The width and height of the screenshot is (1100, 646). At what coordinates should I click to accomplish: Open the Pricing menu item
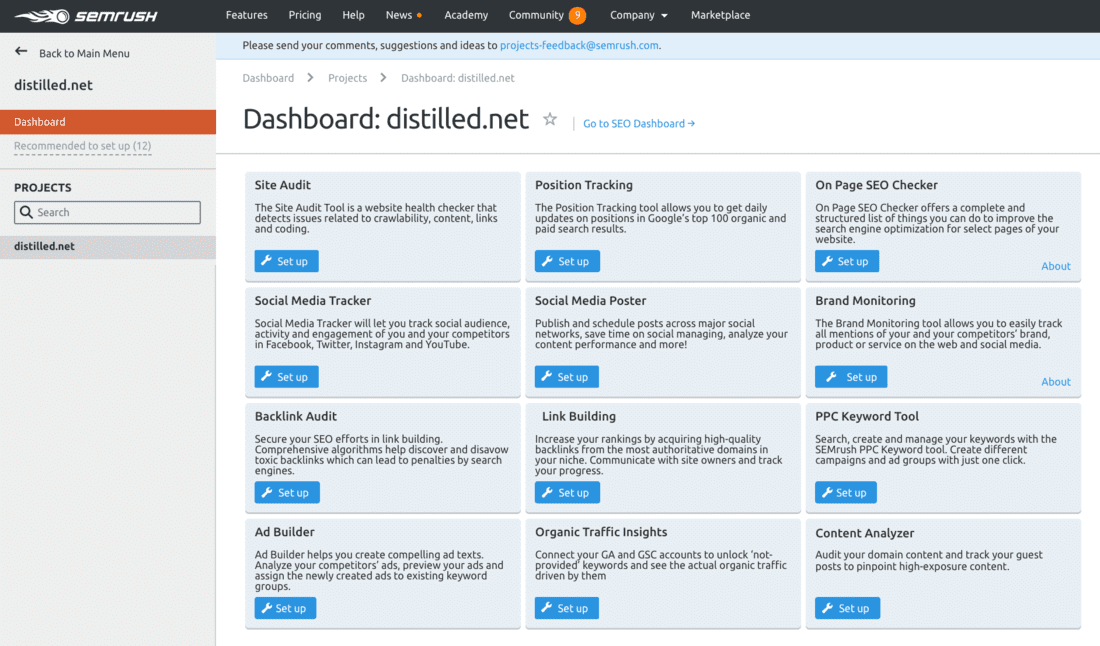pos(305,15)
